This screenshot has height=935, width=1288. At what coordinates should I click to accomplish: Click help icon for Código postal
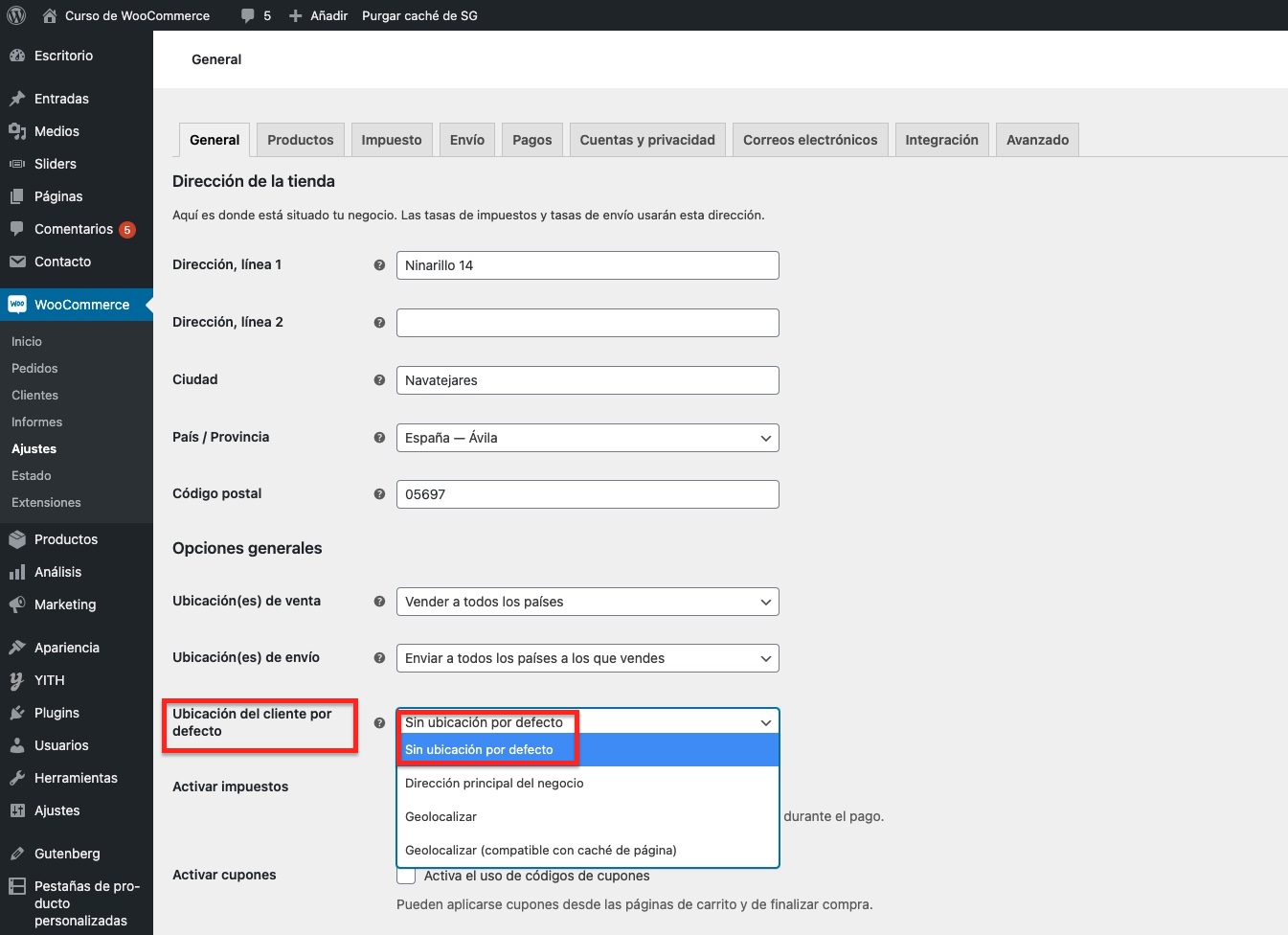tap(379, 494)
